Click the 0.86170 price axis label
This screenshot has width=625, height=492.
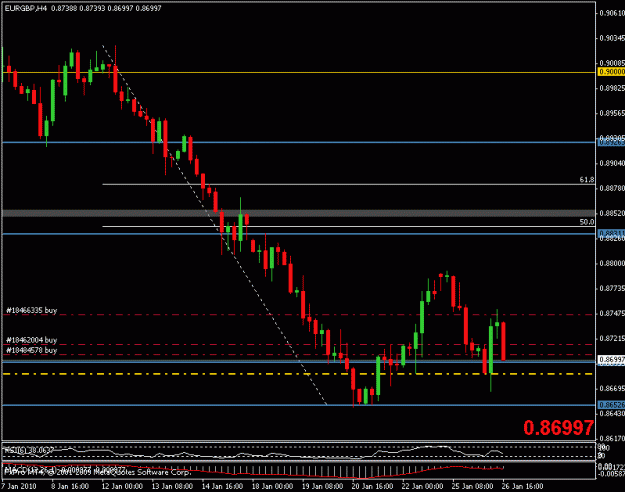612,439
